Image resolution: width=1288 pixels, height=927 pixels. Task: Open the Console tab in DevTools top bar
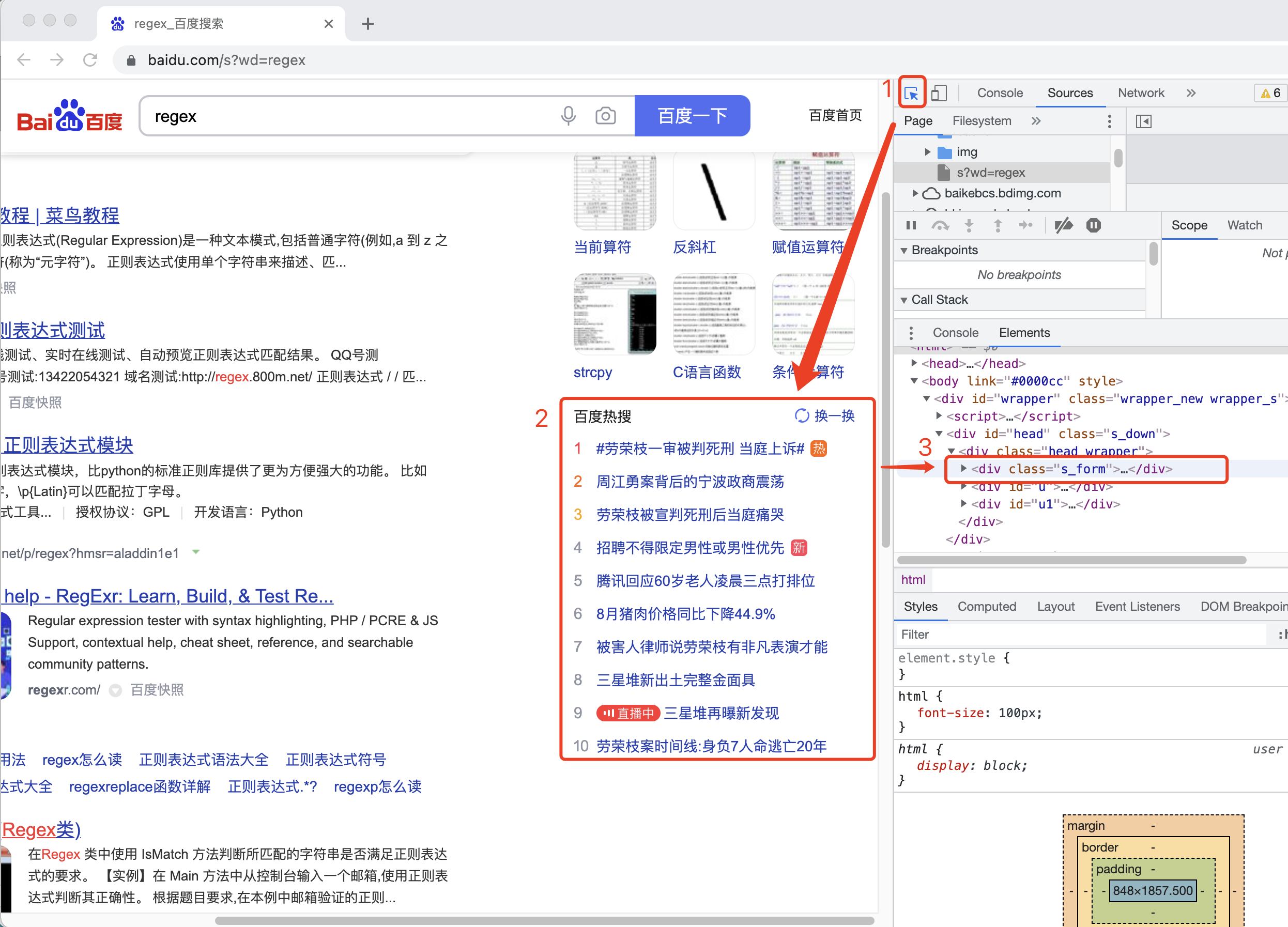(x=1000, y=93)
